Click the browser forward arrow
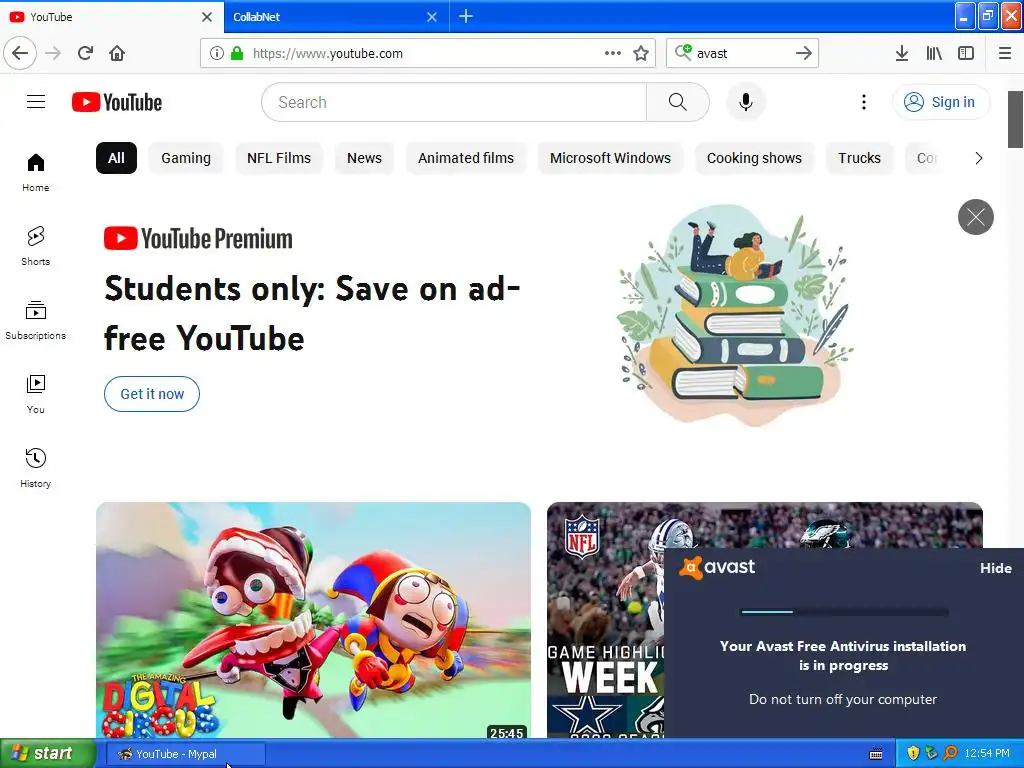This screenshot has width=1024, height=768. tap(54, 53)
